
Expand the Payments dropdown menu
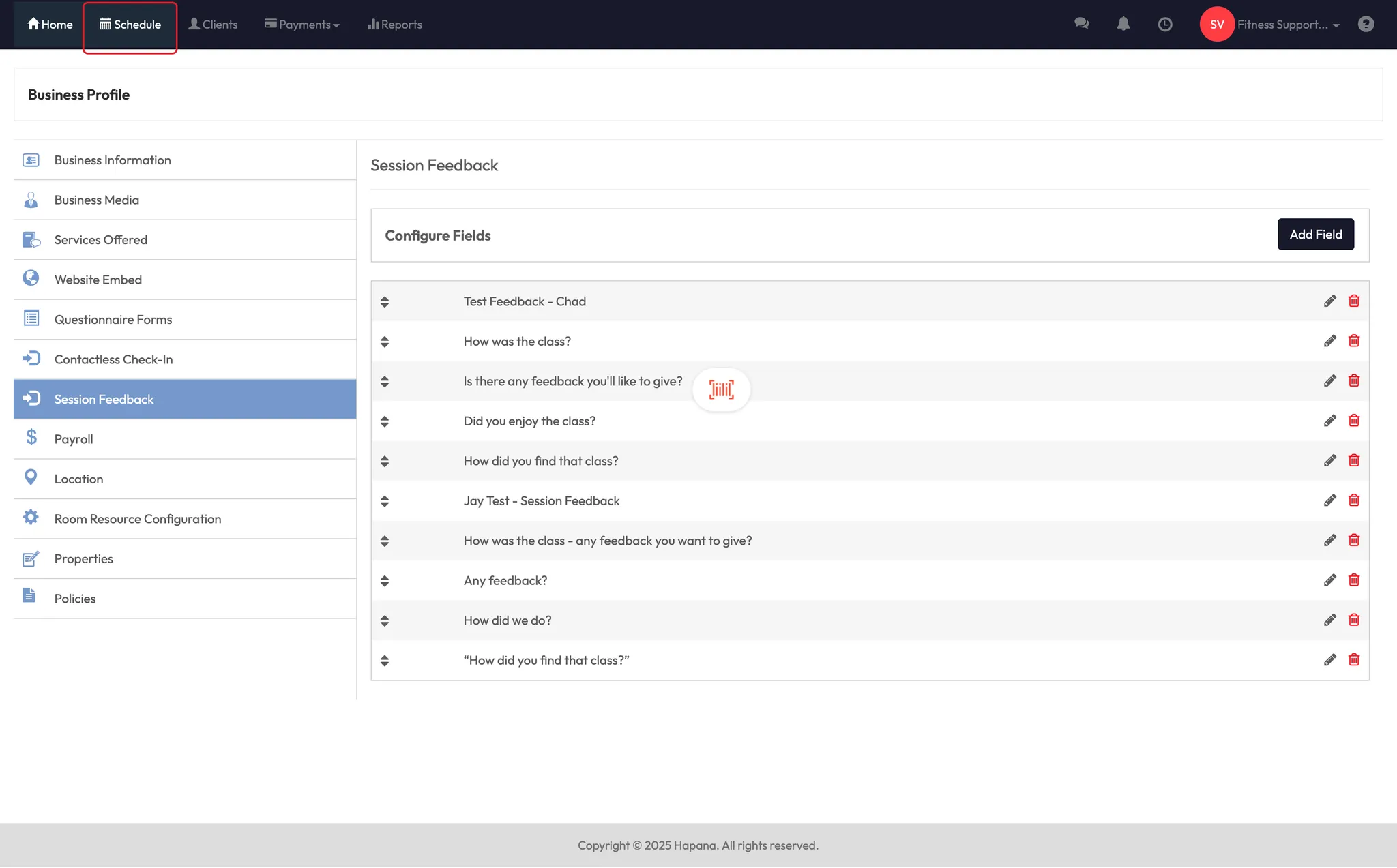tap(302, 25)
